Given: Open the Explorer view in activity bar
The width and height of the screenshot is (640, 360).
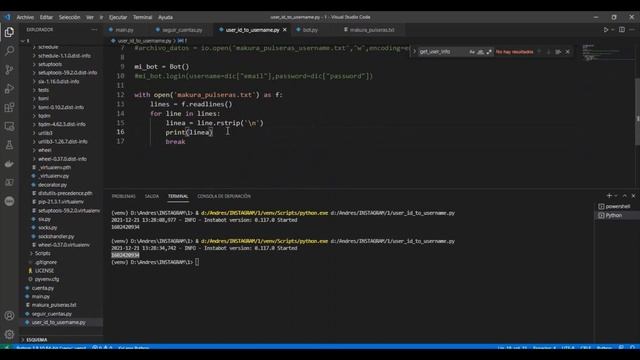Looking at the screenshot, I should 9,32.
